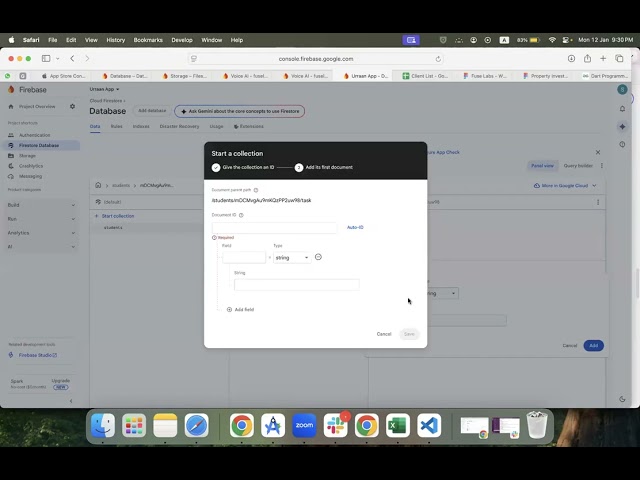The image size is (640, 480).
Task: Open the more options menu beside Query builder
Action: pyautogui.click(x=602, y=166)
